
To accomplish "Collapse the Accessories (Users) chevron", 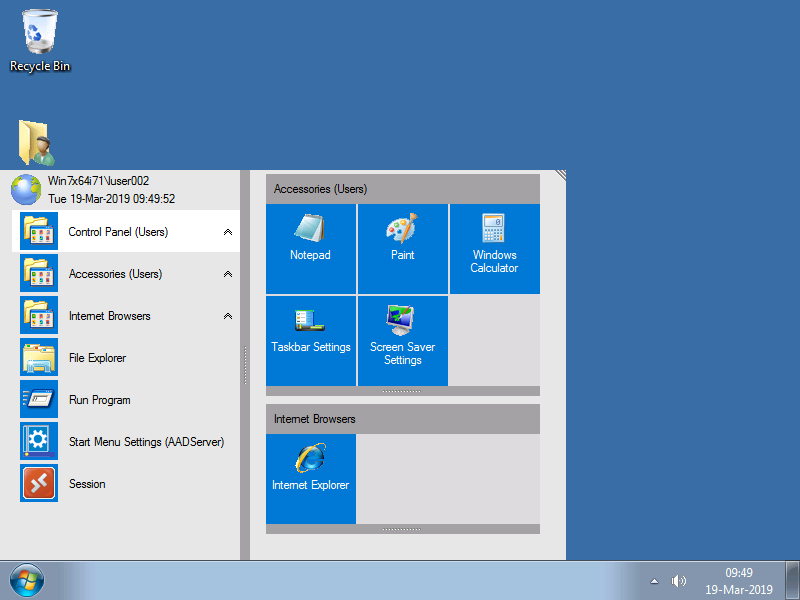I will [228, 274].
